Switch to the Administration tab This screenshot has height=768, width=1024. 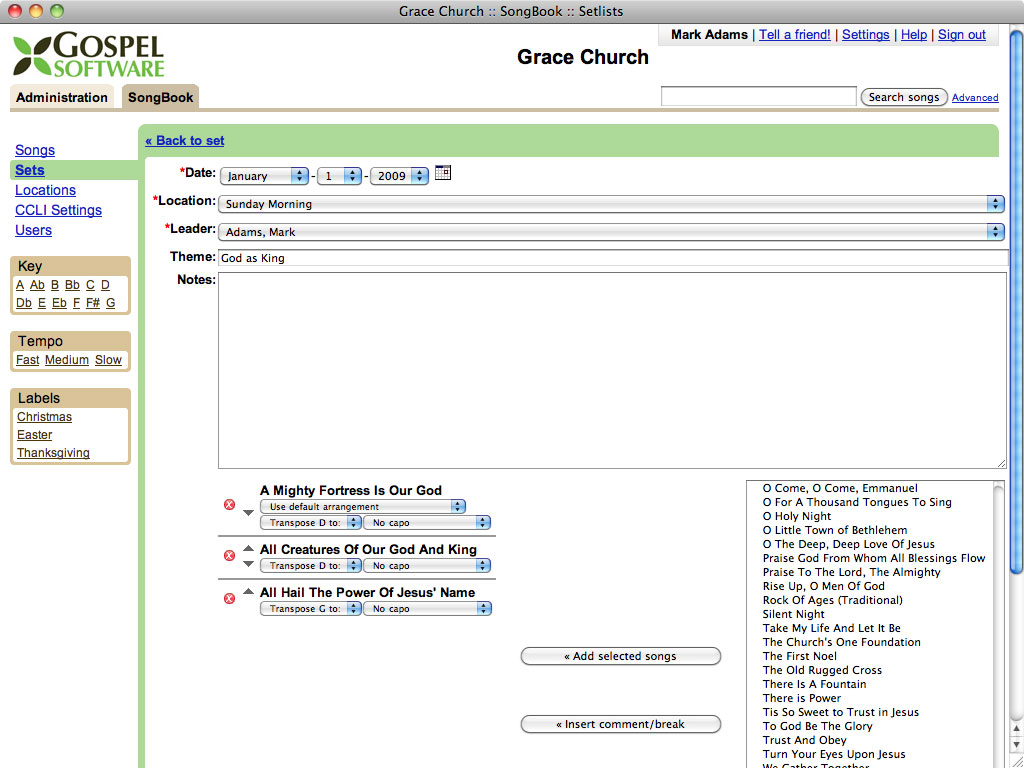pos(62,97)
